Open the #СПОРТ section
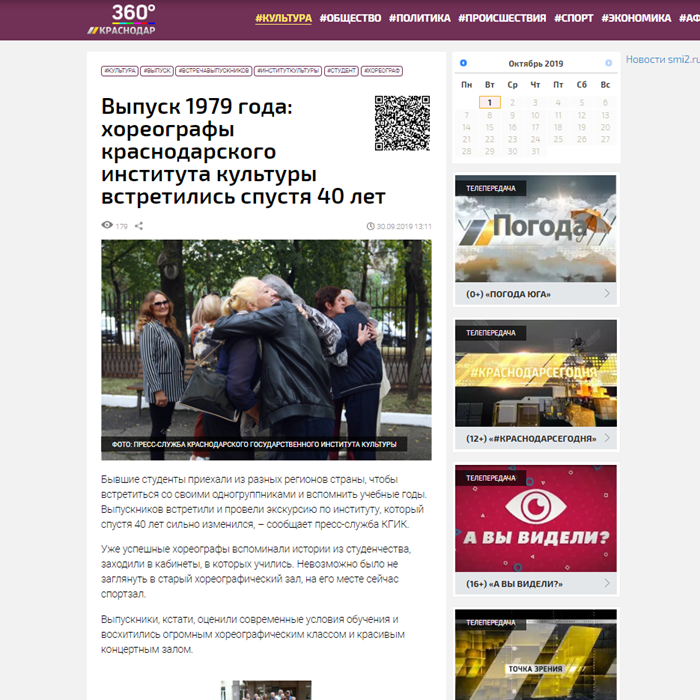Screen dimensions: 700x700 coord(574,18)
